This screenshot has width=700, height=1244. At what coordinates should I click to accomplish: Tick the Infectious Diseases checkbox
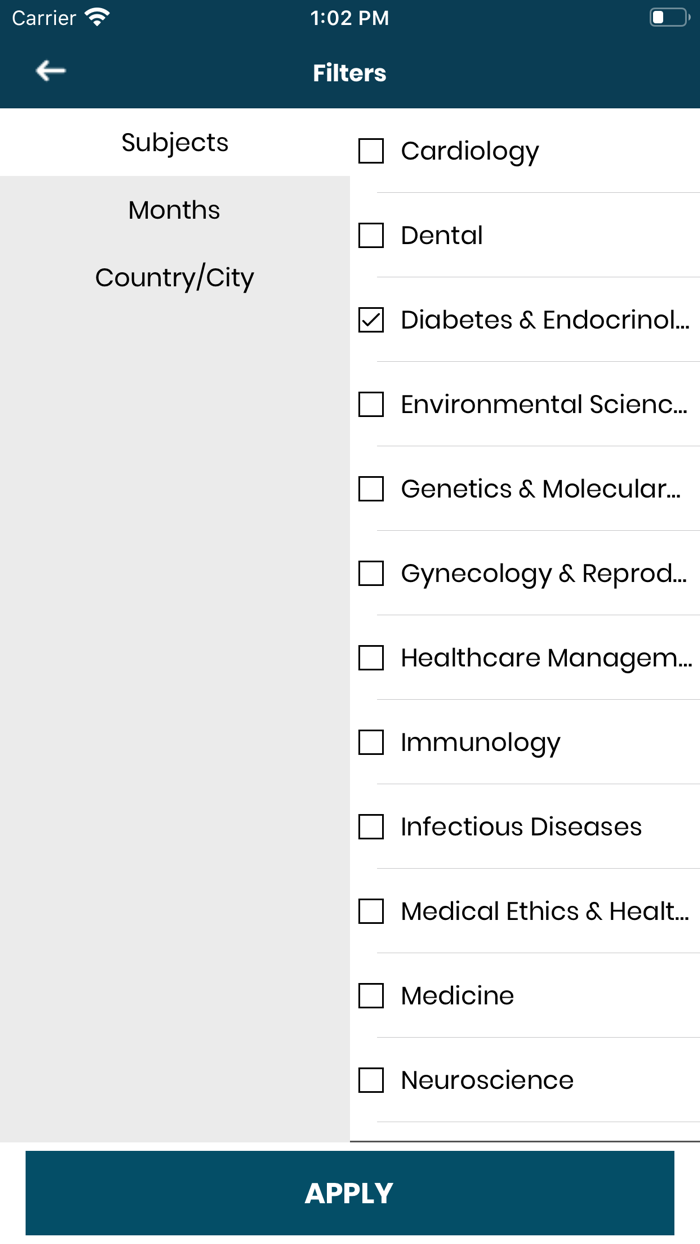pos(371,827)
